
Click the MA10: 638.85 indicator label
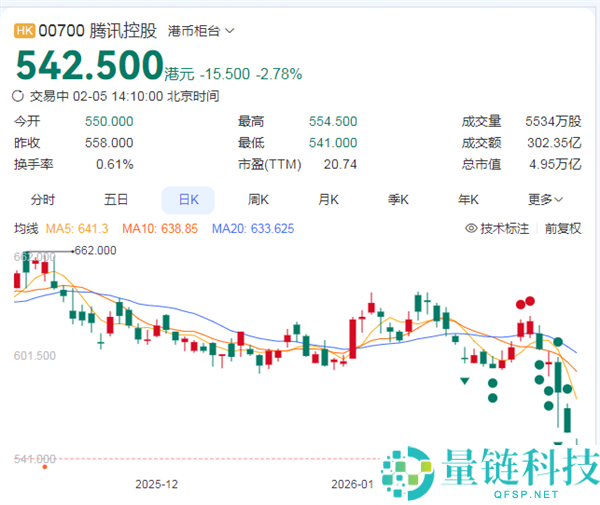(x=160, y=229)
